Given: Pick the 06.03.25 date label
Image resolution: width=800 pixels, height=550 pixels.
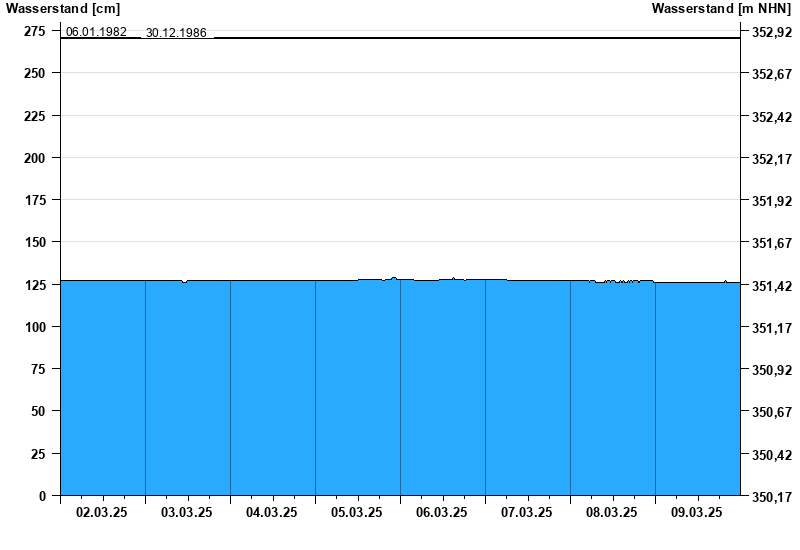Looking at the screenshot, I should coord(442,512).
